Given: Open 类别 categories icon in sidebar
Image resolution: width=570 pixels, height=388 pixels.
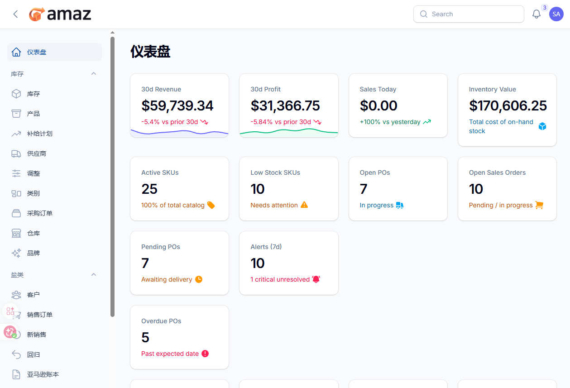Looking at the screenshot, I should pyautogui.click(x=16, y=193).
